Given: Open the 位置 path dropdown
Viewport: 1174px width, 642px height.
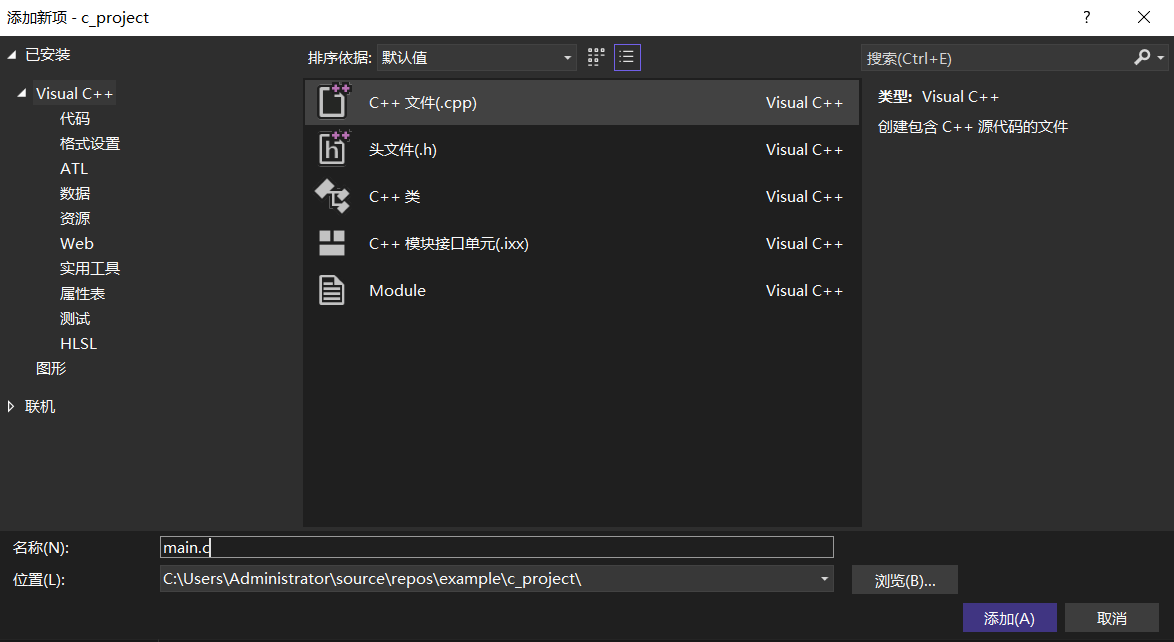Looking at the screenshot, I should coord(824,579).
